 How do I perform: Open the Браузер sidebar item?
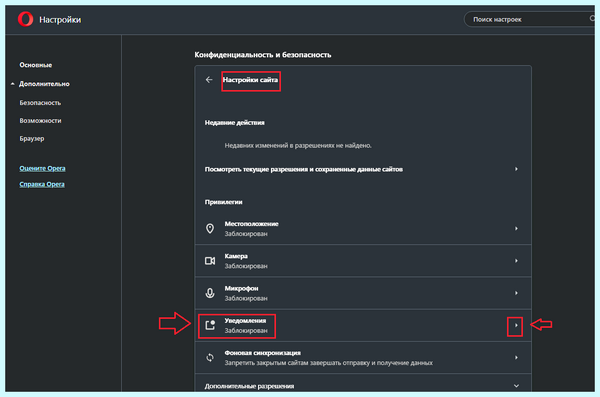32,139
